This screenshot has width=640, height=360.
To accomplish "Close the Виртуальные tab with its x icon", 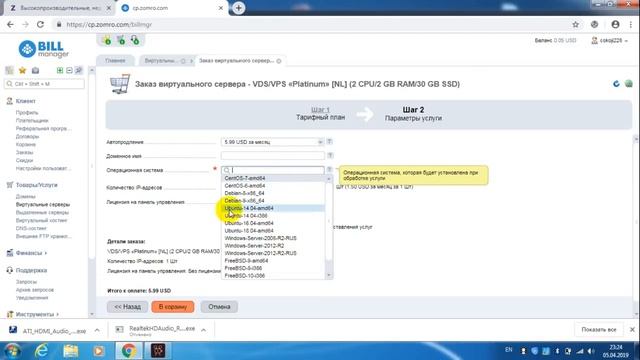I will click(183, 61).
